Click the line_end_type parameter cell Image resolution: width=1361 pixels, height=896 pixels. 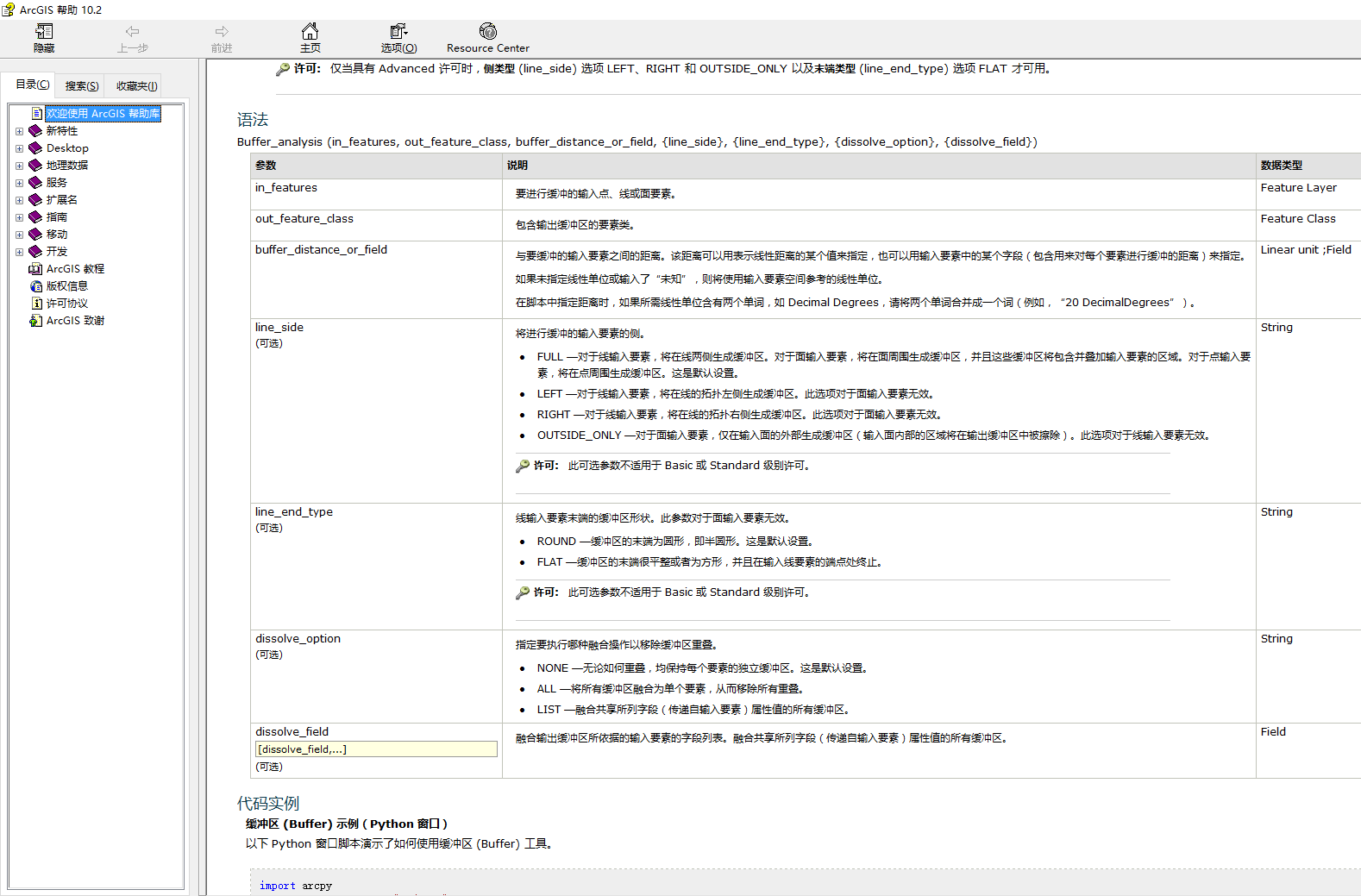click(x=377, y=566)
